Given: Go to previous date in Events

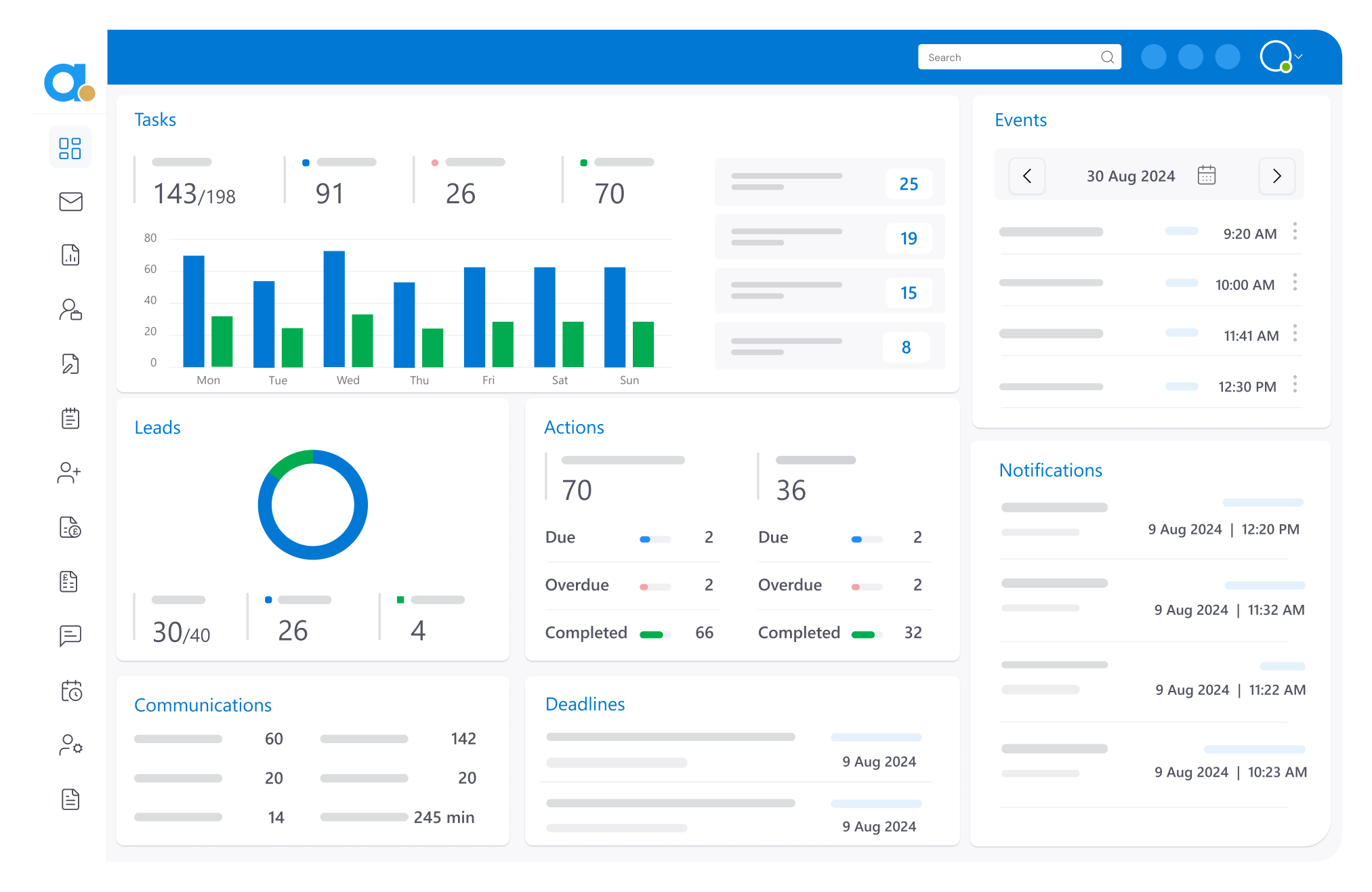Looking at the screenshot, I should (x=1027, y=176).
